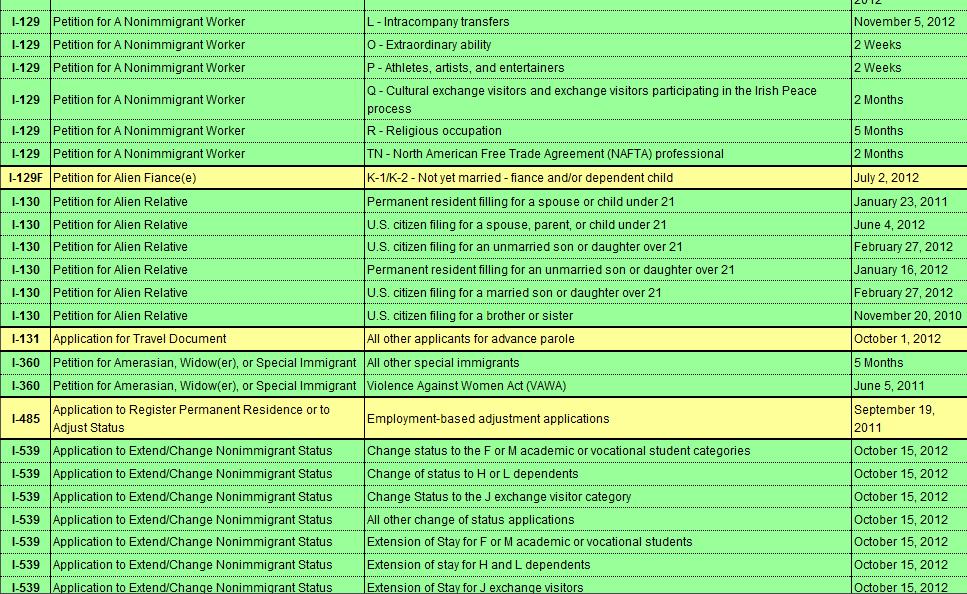Click the 'November 5, 2012' date cell

[x=909, y=22]
